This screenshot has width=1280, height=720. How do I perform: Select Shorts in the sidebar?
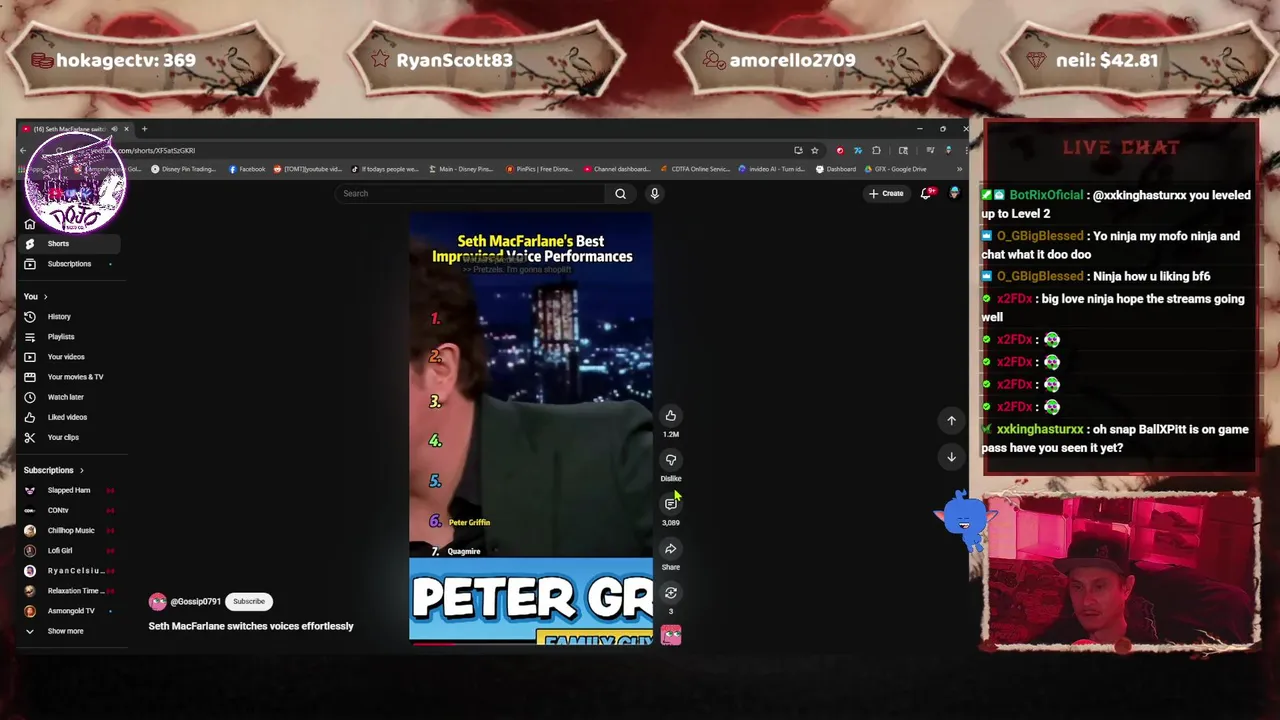click(x=70, y=244)
